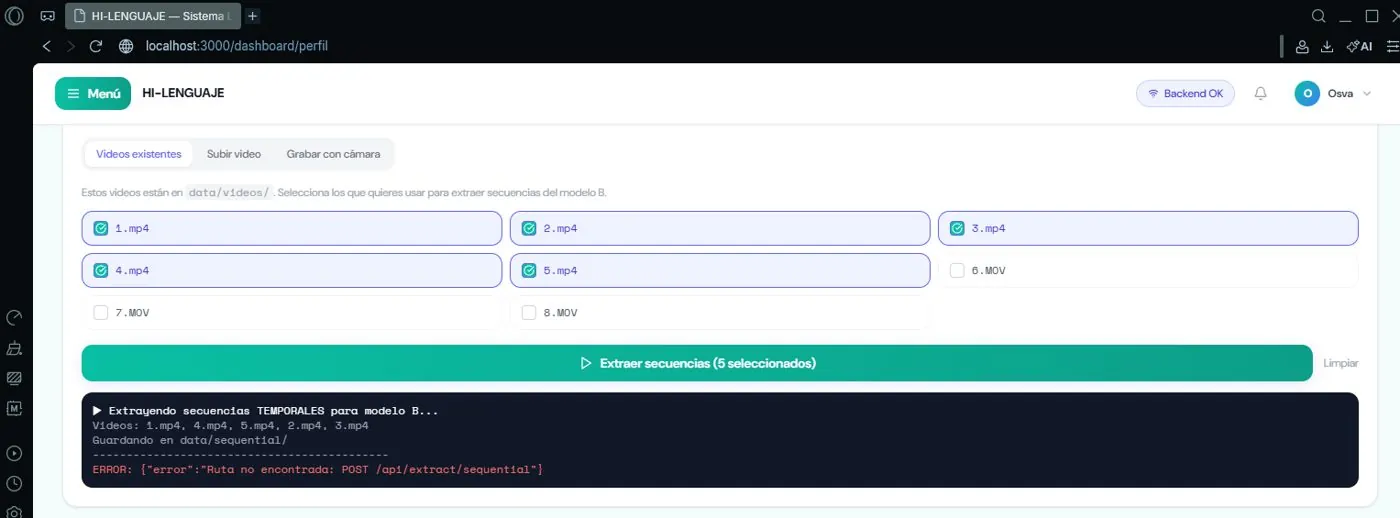The image size is (1400, 518).
Task: Click the Backend OK status badge
Action: pos(1186,93)
